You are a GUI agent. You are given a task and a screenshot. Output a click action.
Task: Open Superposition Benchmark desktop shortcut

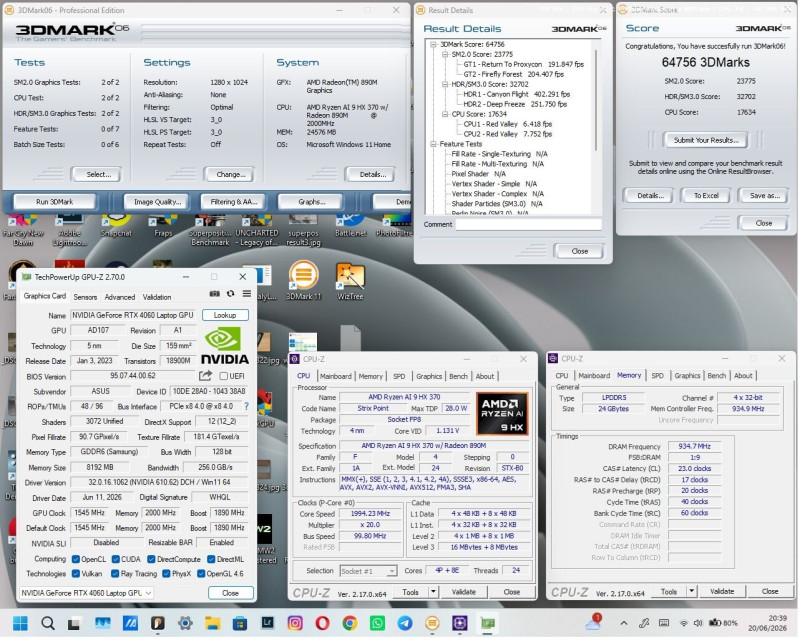tap(210, 231)
